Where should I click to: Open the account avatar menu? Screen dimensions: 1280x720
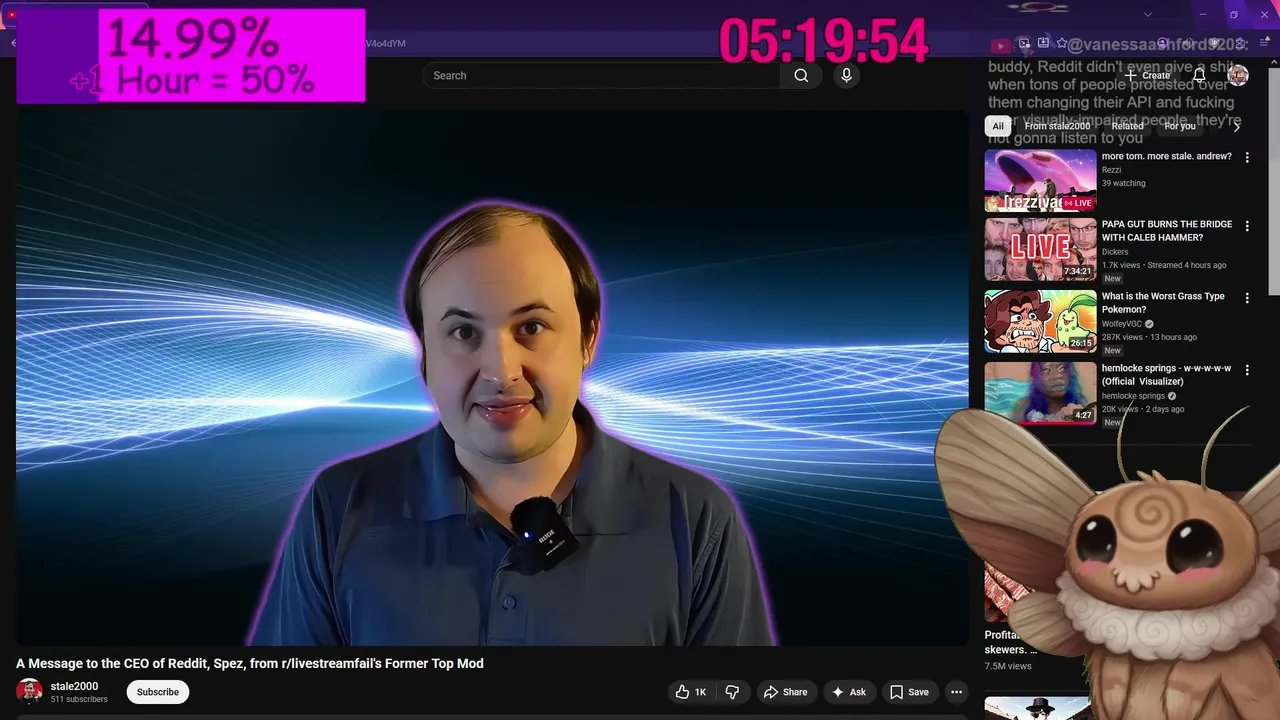click(1238, 76)
